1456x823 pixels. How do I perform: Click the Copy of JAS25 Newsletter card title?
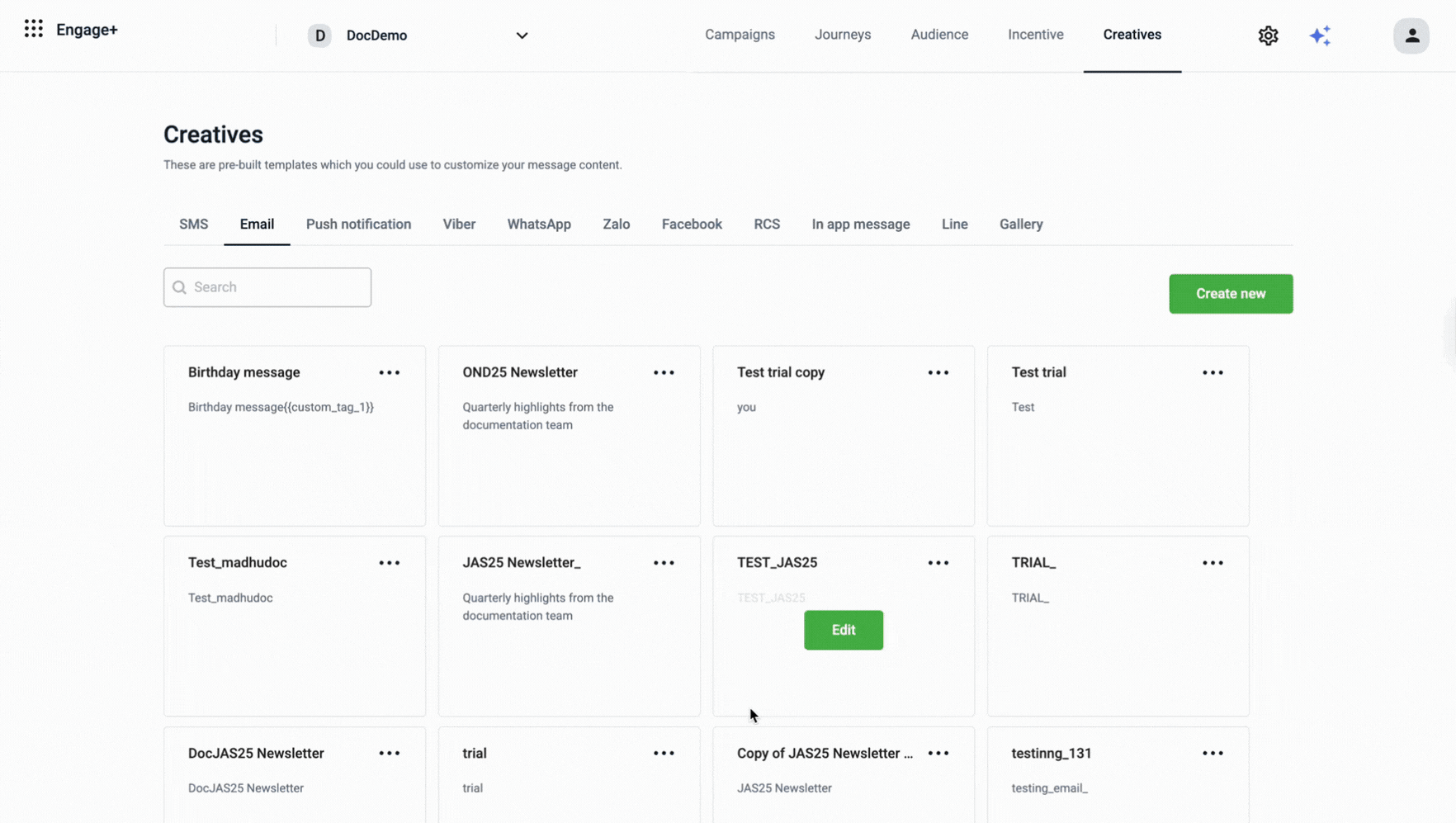coord(825,754)
